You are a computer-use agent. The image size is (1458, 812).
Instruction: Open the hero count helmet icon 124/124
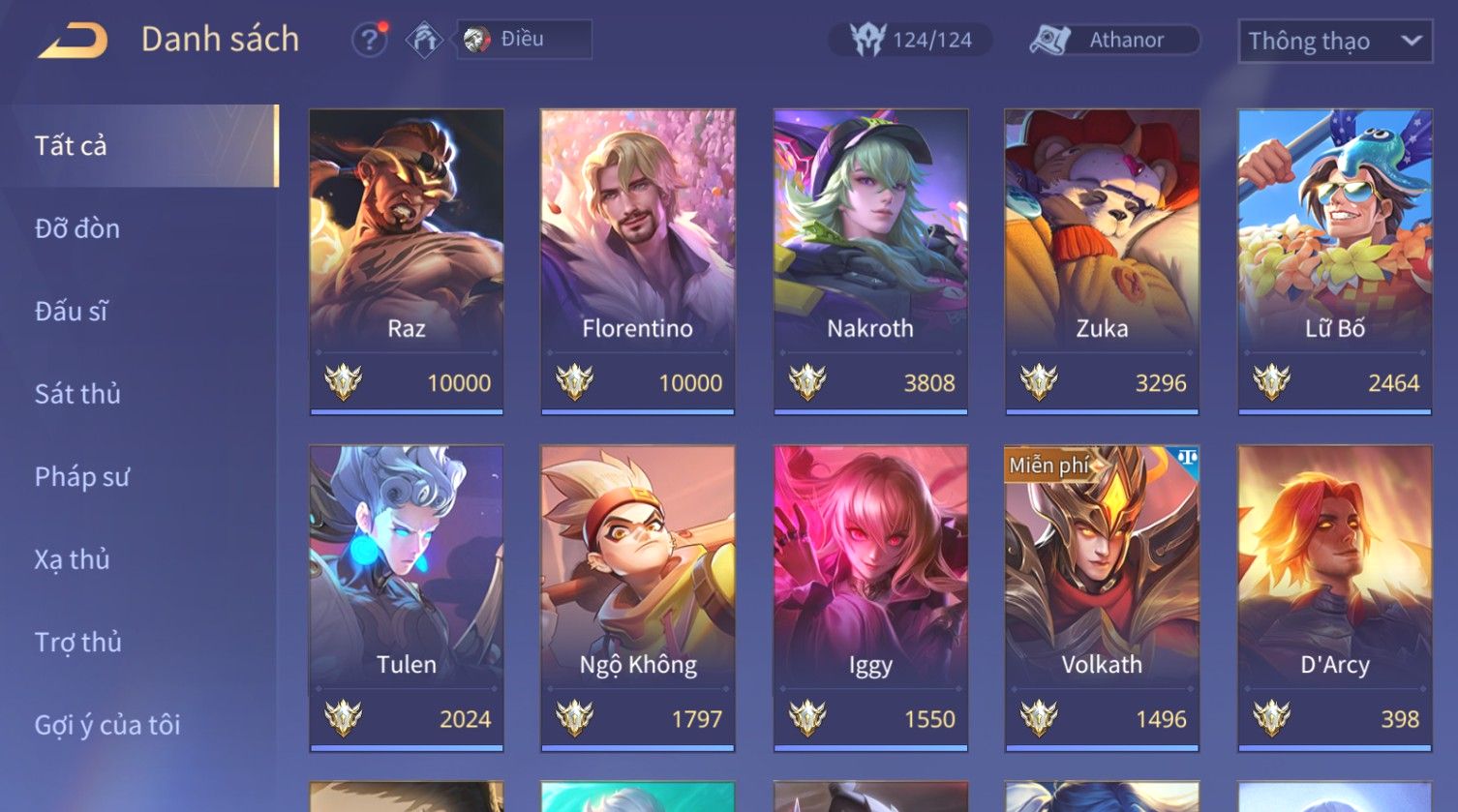click(868, 40)
